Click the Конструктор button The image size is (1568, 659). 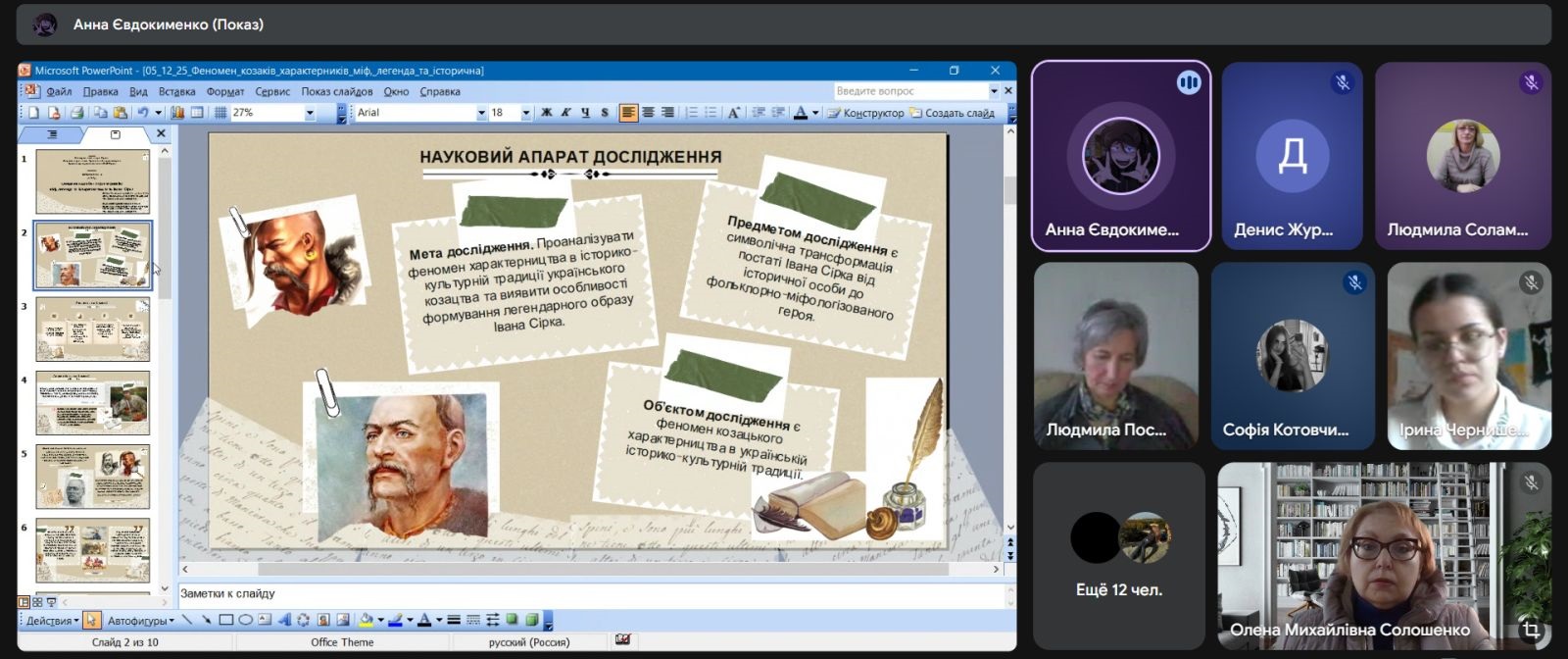pyautogui.click(x=865, y=113)
